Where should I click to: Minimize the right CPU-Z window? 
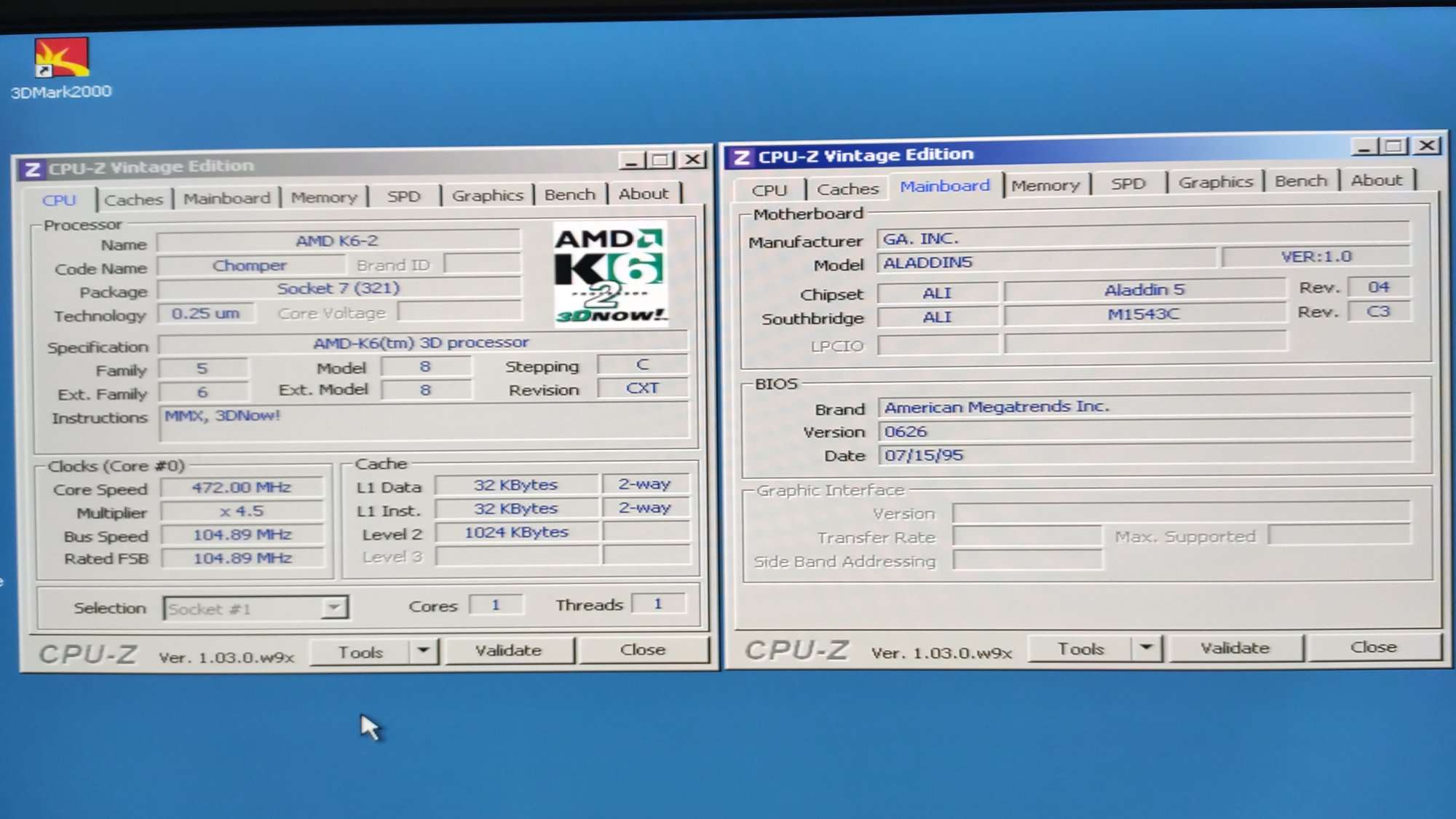pyautogui.click(x=1364, y=146)
